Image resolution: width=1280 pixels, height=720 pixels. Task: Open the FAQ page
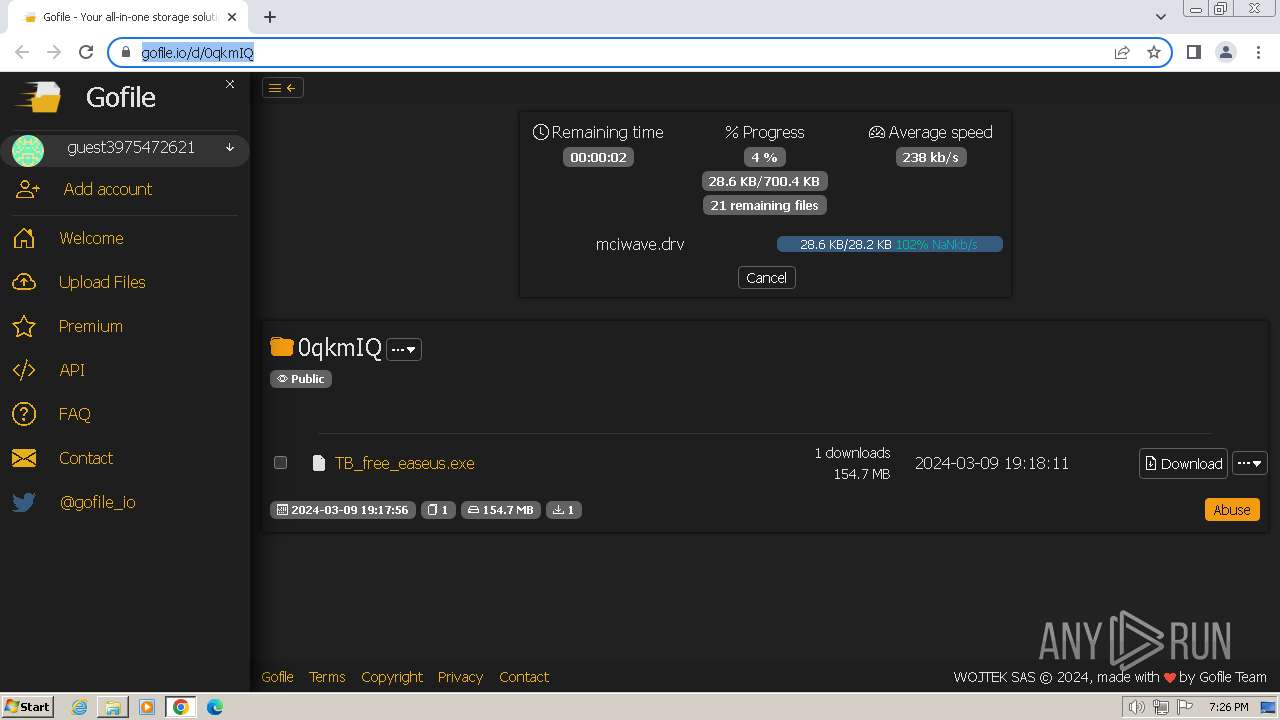(75, 414)
